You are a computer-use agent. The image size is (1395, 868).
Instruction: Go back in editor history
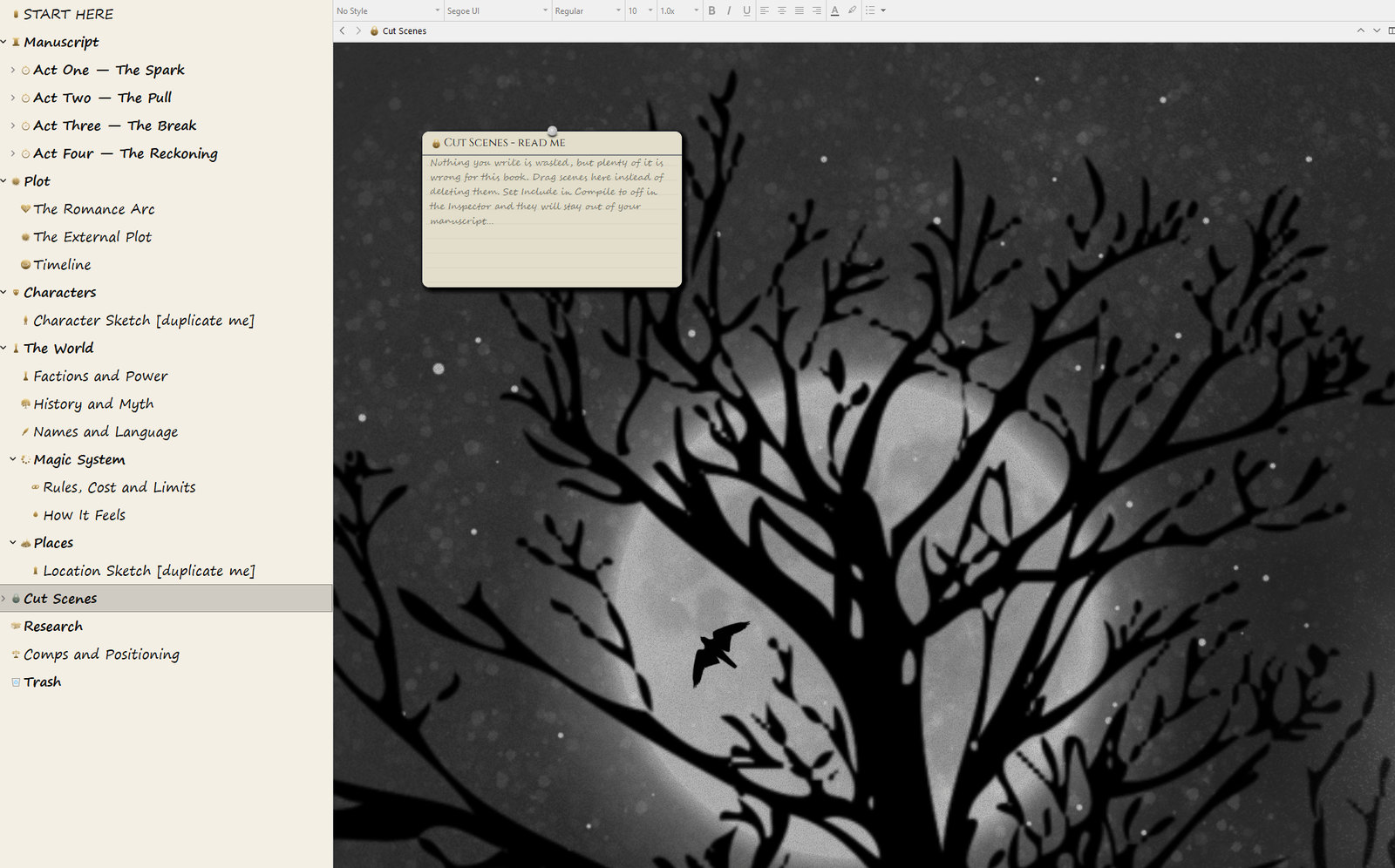click(342, 31)
